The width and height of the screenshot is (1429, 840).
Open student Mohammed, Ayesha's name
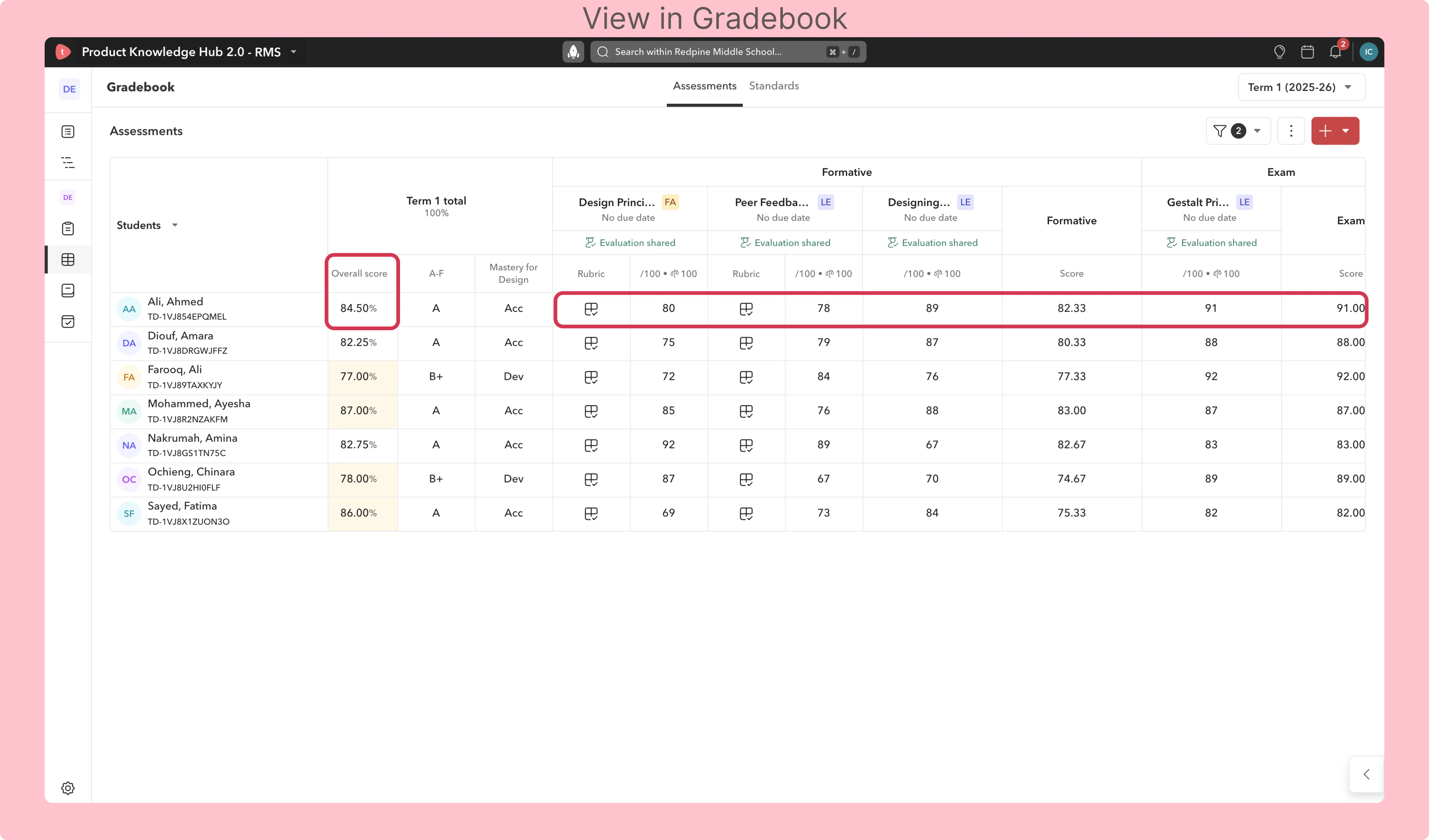199,403
